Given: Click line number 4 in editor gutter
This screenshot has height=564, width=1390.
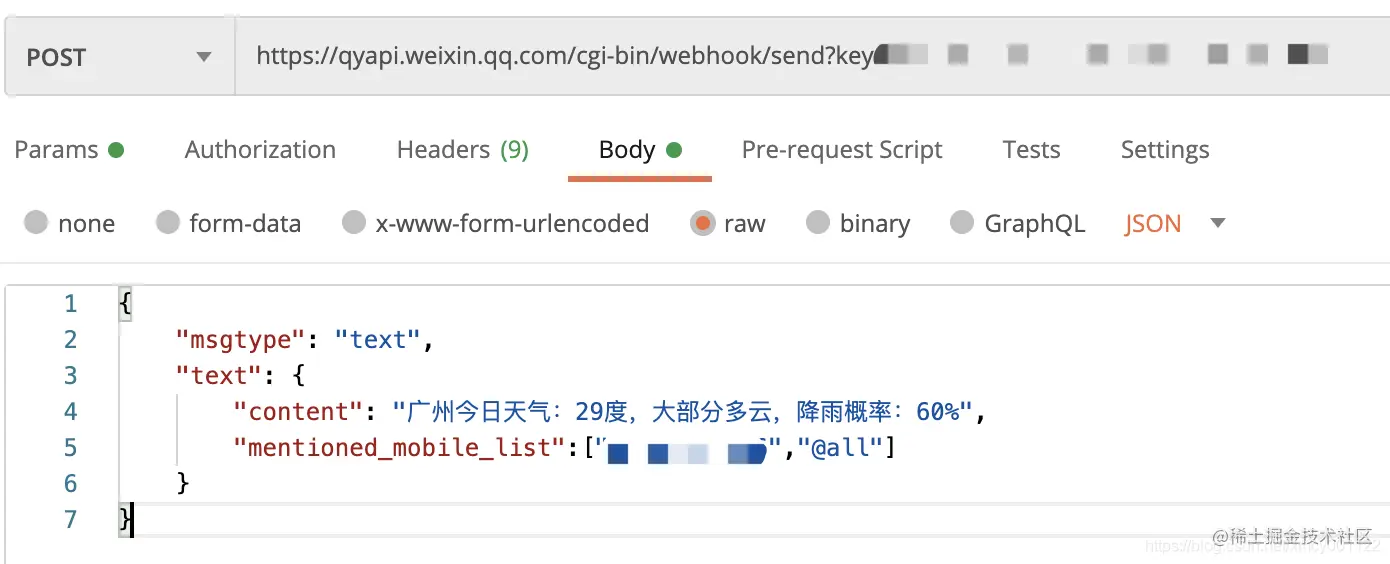Looking at the screenshot, I should point(70,411).
